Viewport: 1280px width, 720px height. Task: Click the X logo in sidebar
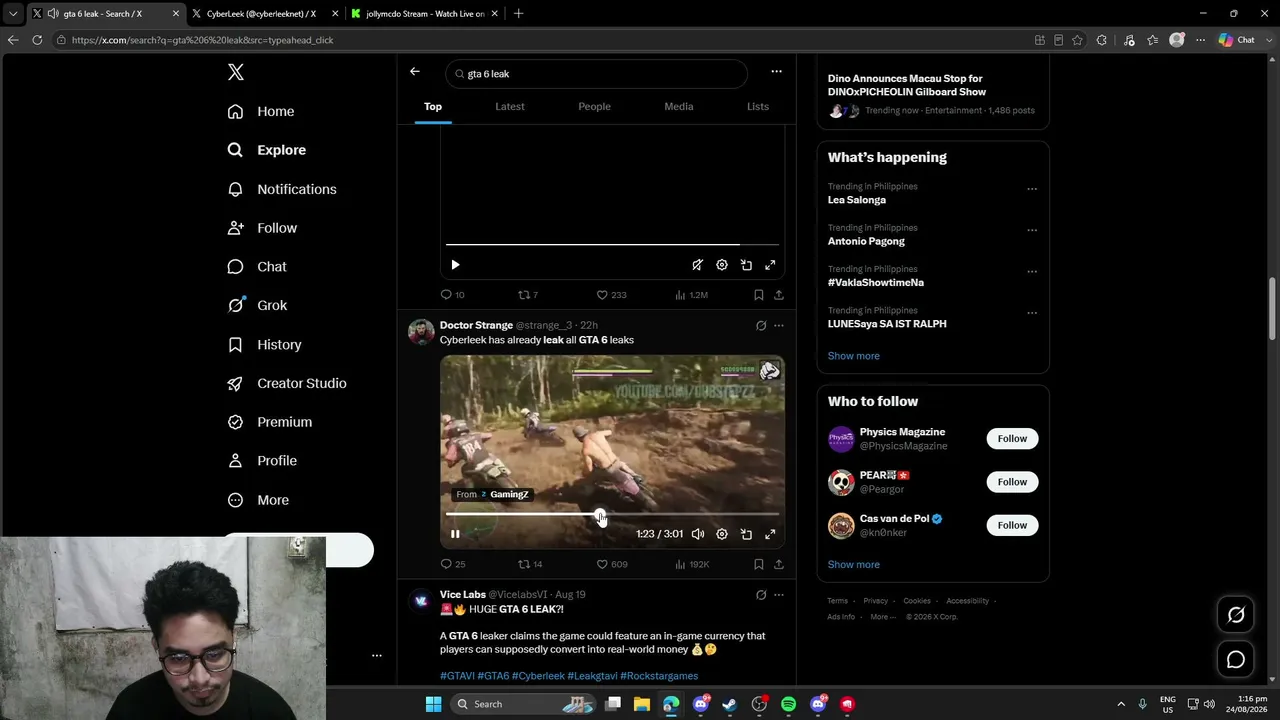click(x=235, y=72)
